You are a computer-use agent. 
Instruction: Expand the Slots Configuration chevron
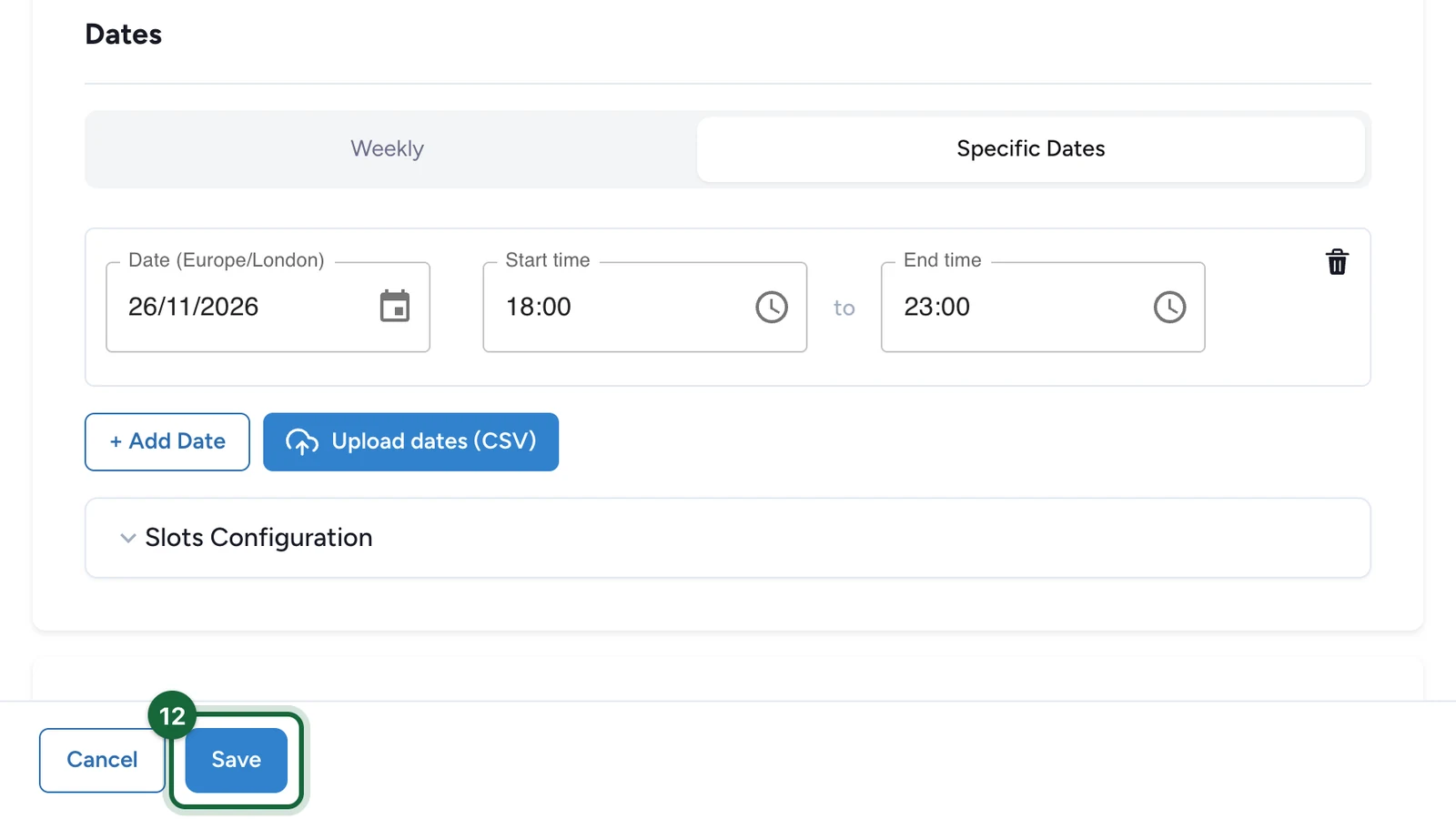pyautogui.click(x=128, y=538)
